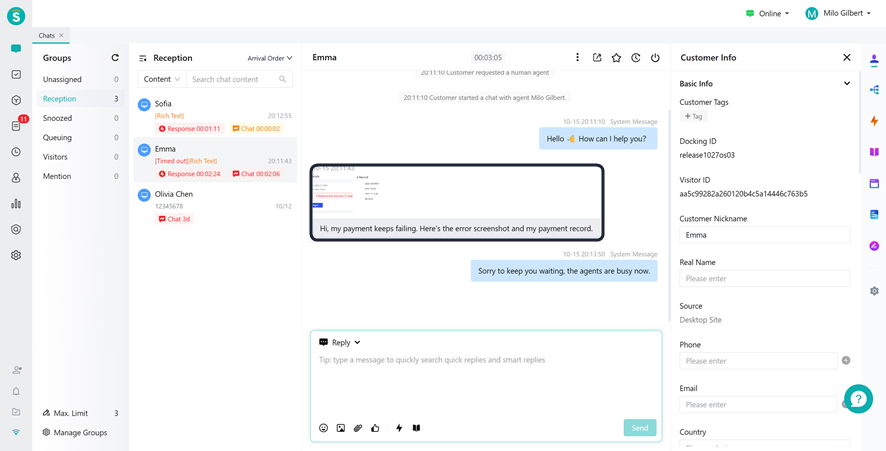Click the Reception list filter icon

143,58
